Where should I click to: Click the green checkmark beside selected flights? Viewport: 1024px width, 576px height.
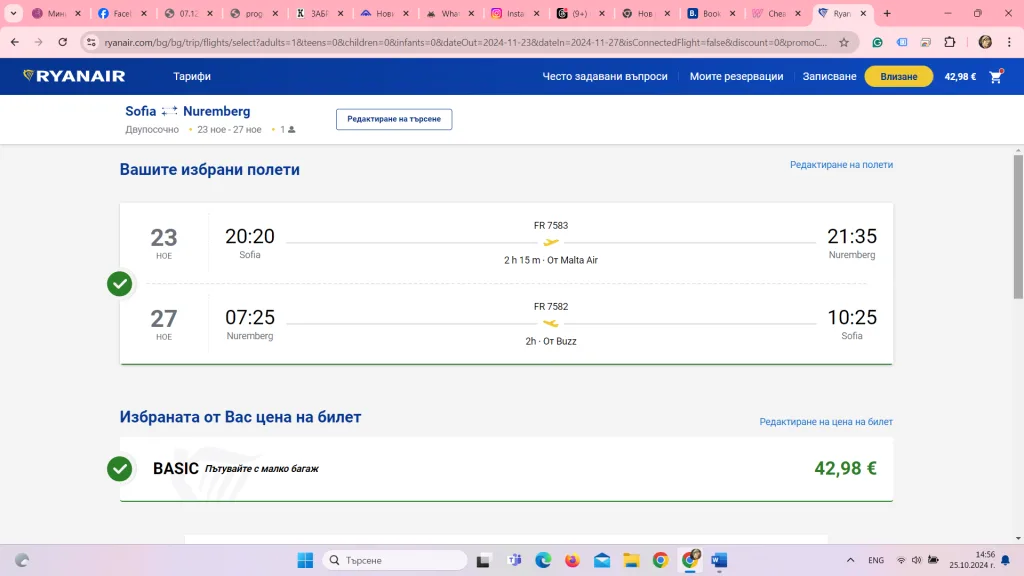tap(120, 284)
